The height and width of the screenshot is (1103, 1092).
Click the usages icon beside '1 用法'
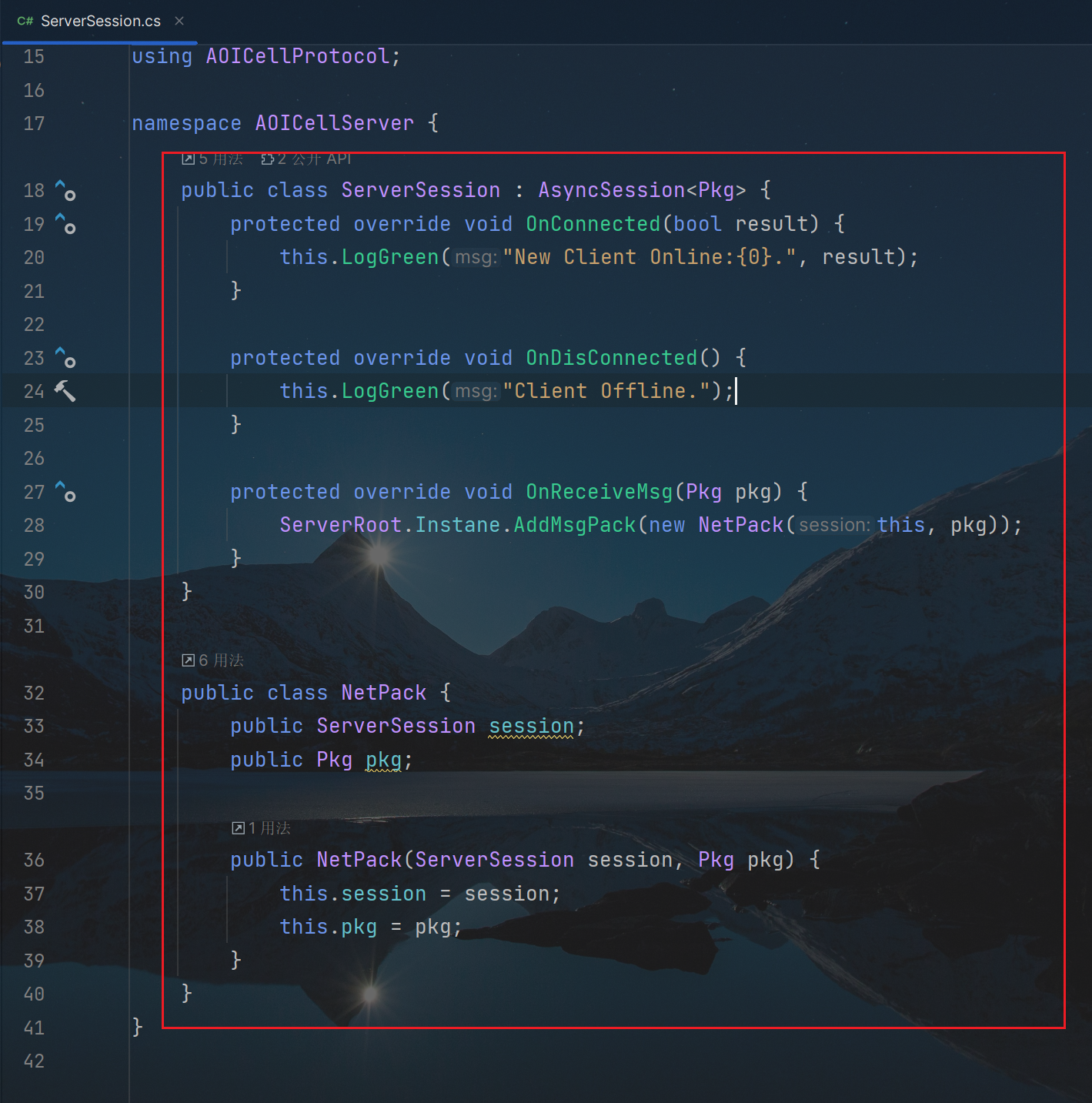coord(238,828)
